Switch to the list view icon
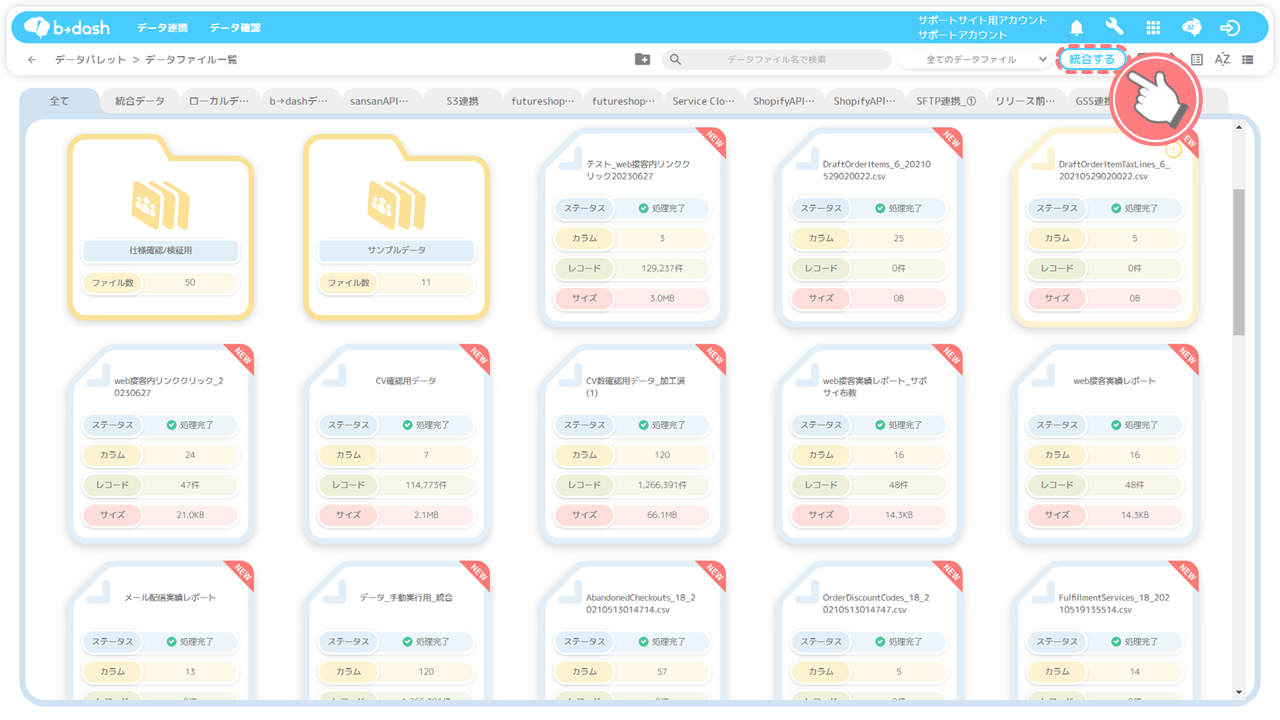Viewport: 1280px width, 720px height. [1248, 60]
